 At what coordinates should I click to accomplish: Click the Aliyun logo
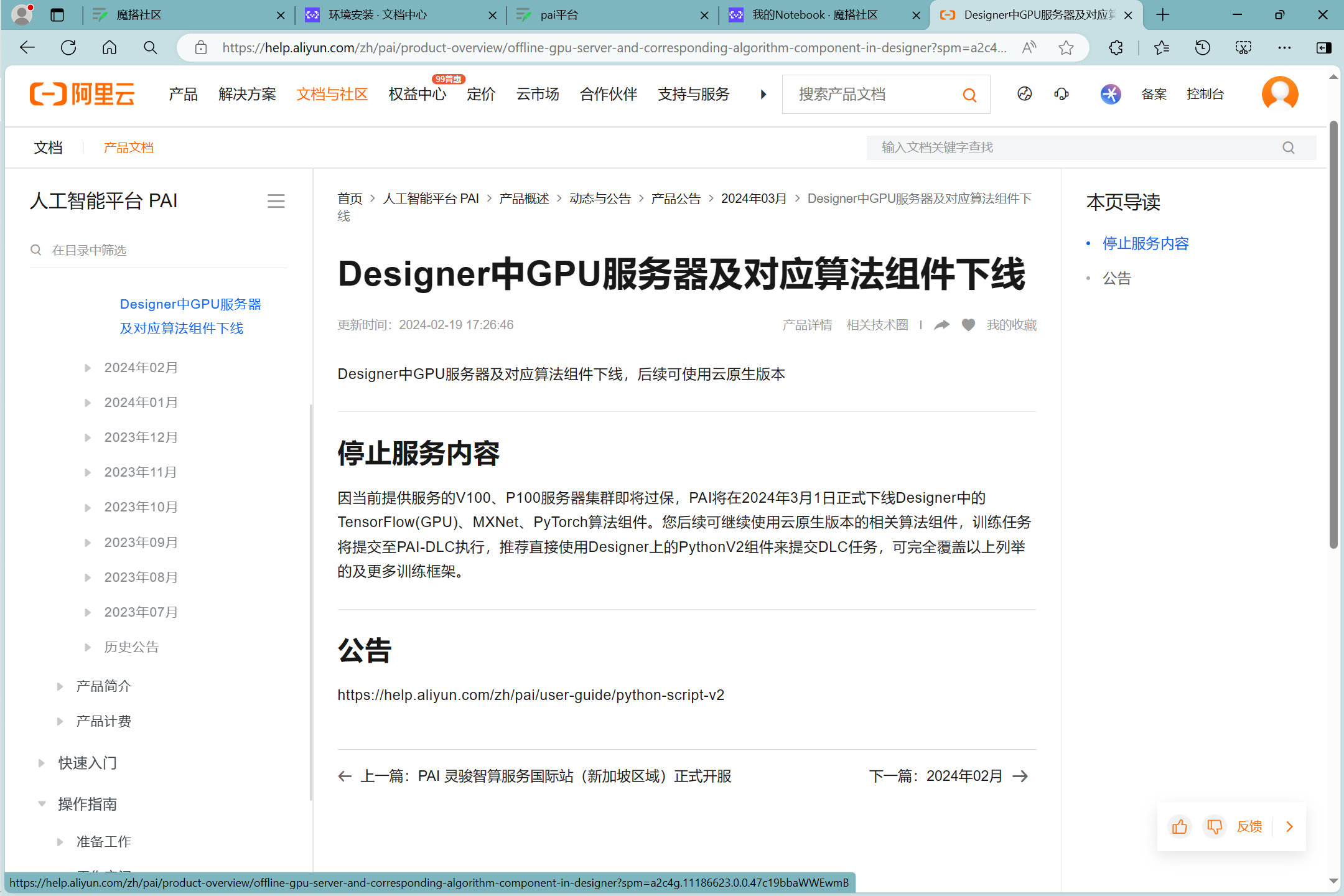pos(82,94)
